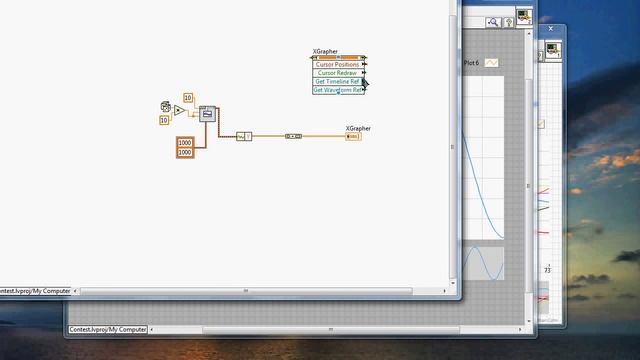Click scroll right arrow of block diagram
This screenshot has width=640, height=360.
click(x=444, y=291)
